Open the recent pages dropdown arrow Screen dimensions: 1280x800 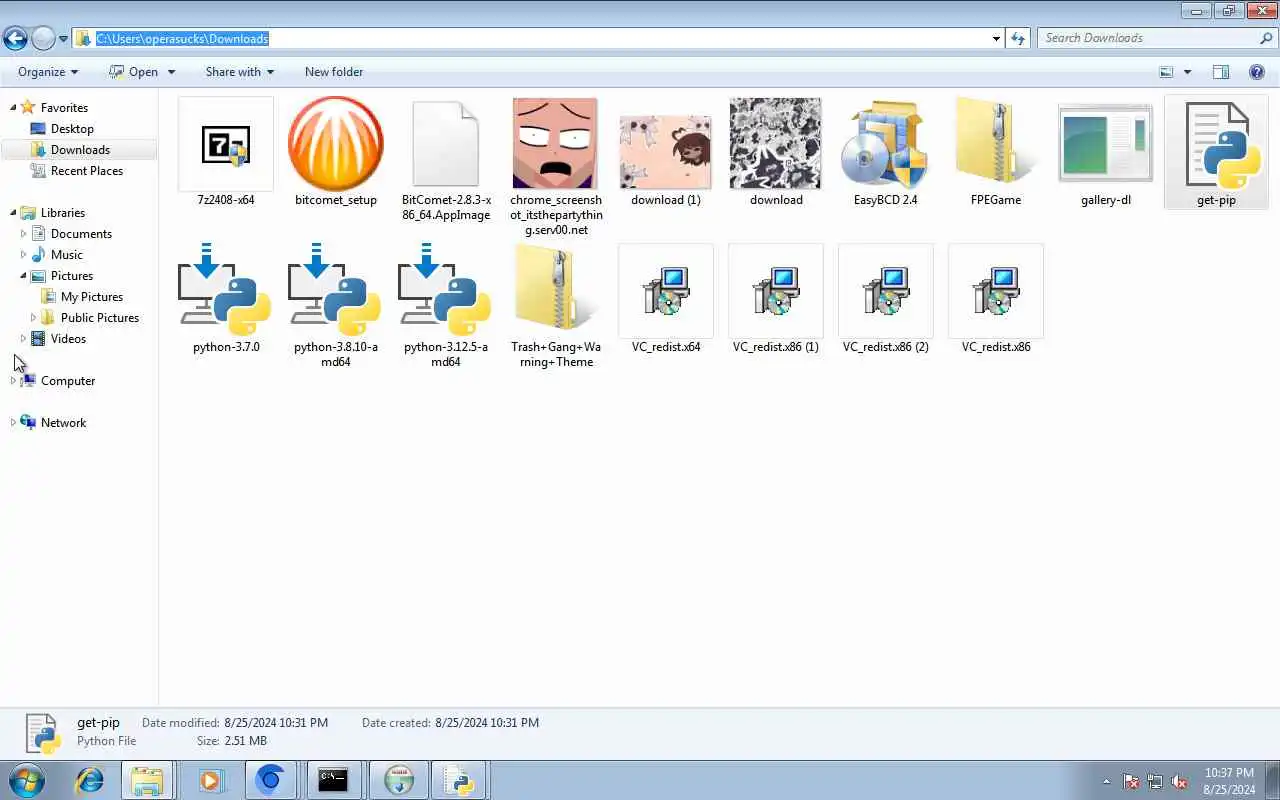pyautogui.click(x=63, y=39)
